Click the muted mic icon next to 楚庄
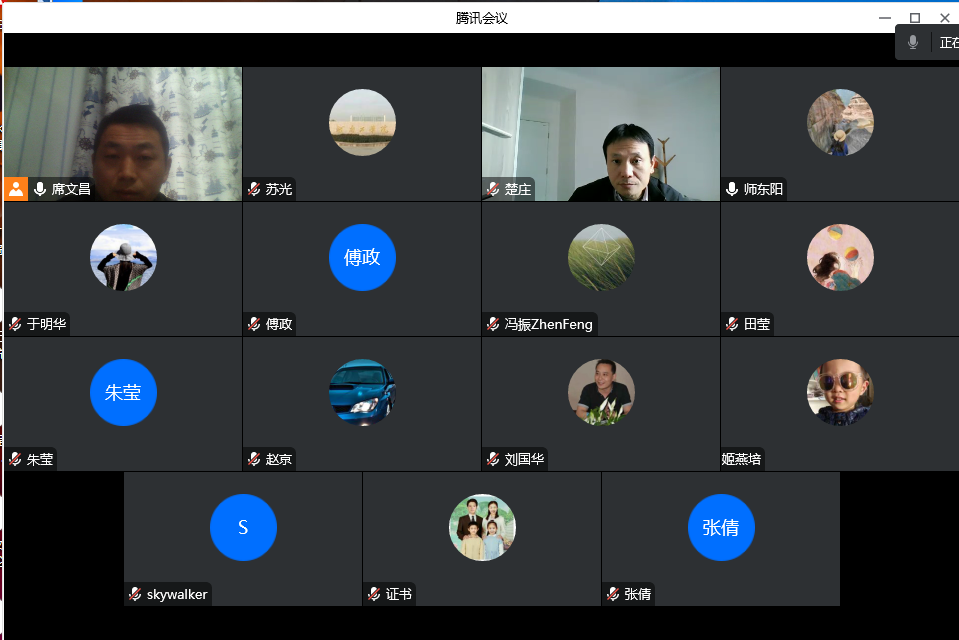The image size is (959, 640). 493,189
